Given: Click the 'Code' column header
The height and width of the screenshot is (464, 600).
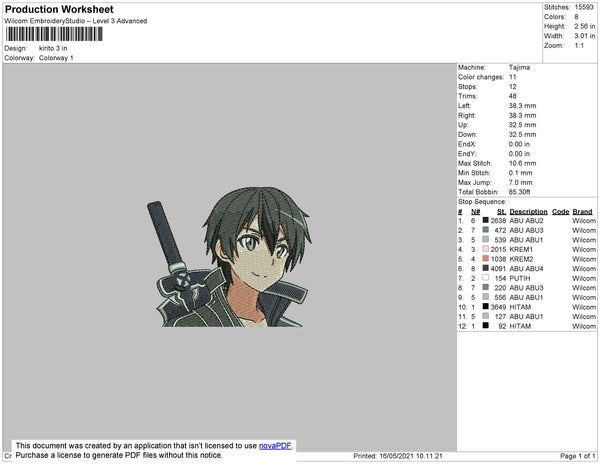Looking at the screenshot, I should coord(561,212).
